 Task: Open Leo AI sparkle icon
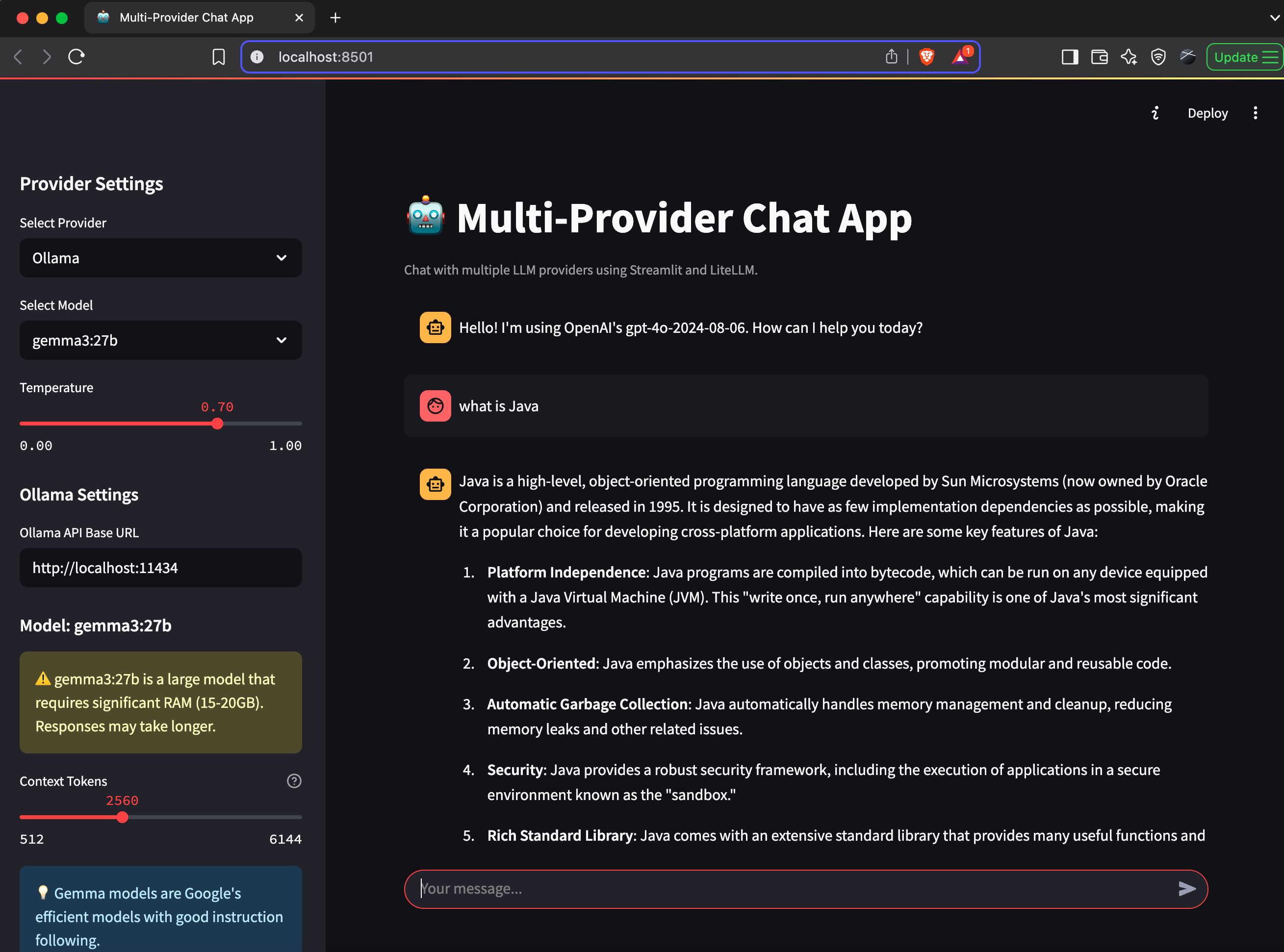pyautogui.click(x=1129, y=57)
